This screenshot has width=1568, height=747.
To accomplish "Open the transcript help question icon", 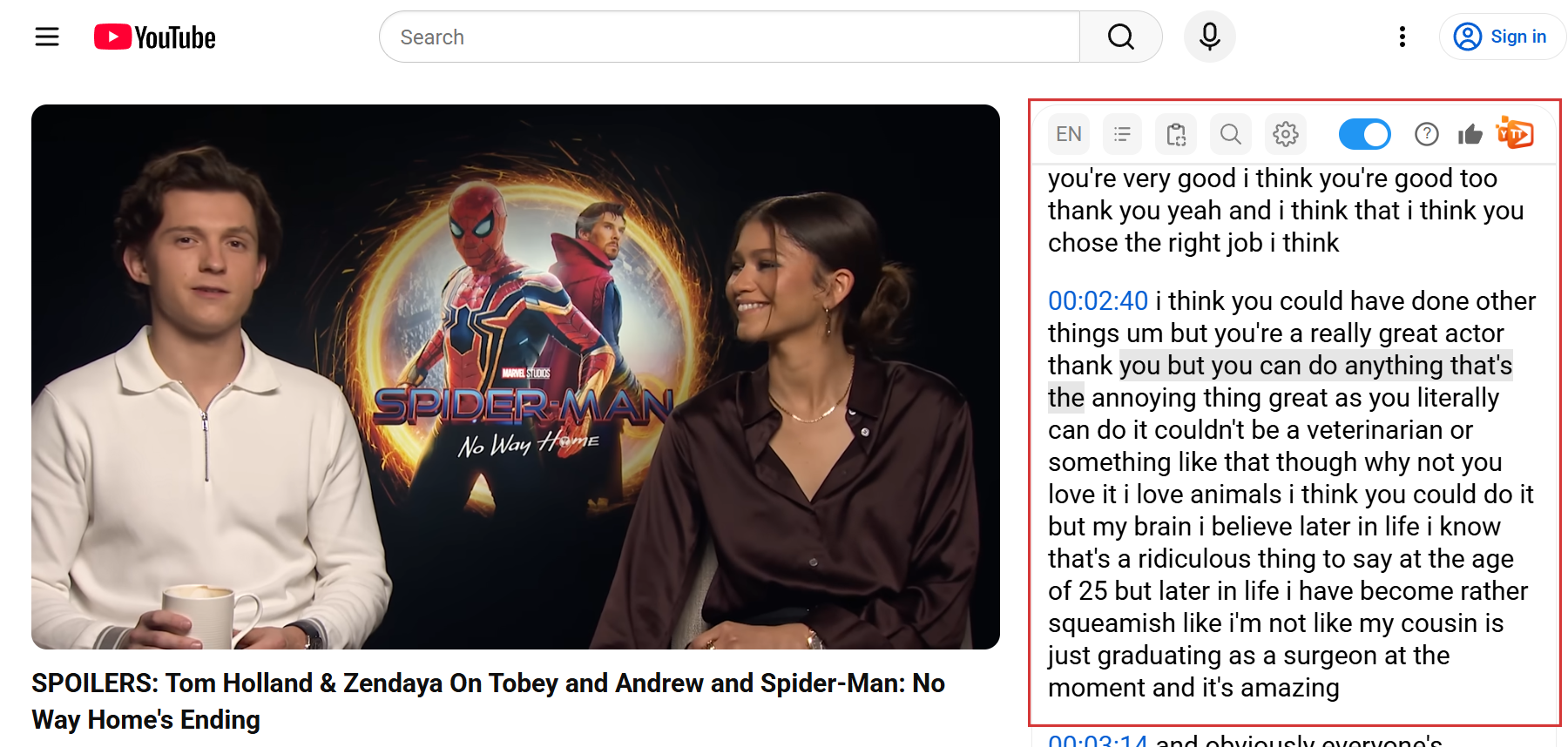I will click(x=1427, y=134).
